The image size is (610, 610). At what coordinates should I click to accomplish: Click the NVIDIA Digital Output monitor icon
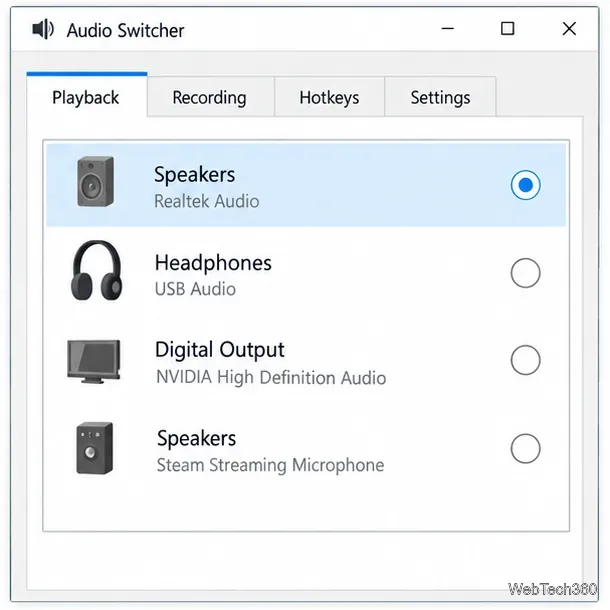94,361
